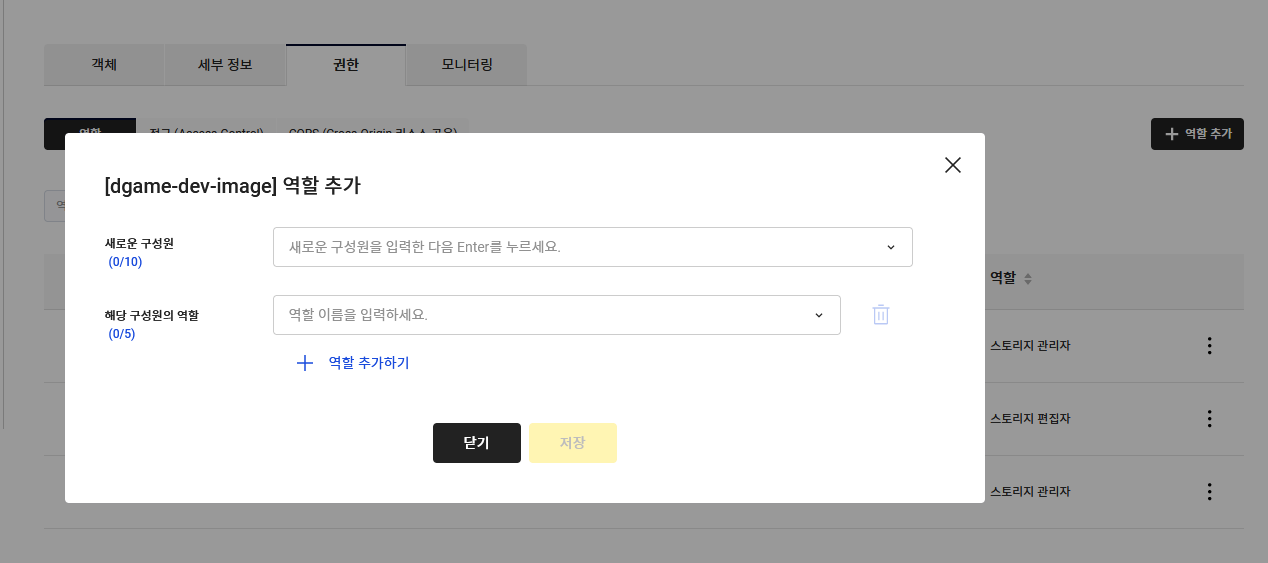Delete the member role row via trash icon
This screenshot has height=563, width=1268.
(880, 314)
